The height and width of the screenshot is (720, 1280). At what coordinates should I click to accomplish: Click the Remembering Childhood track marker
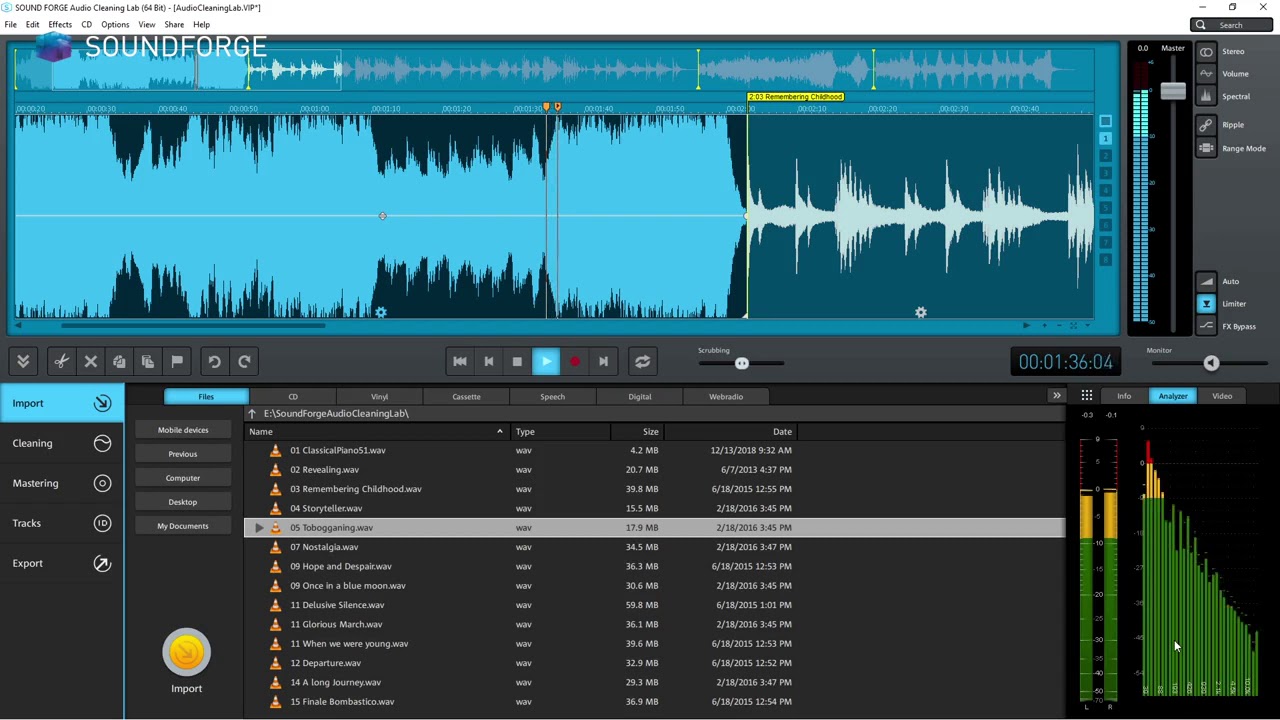tap(795, 97)
